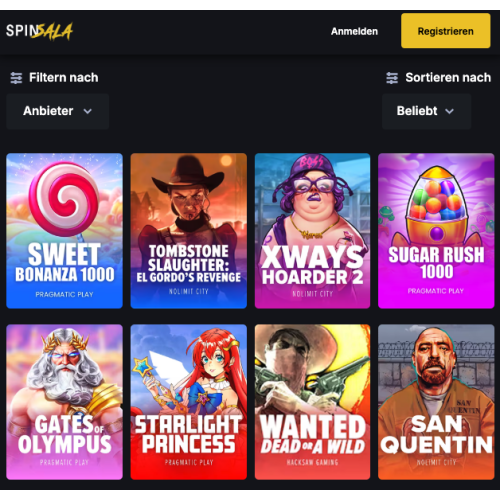Open the Starlight Princess game tile
The width and height of the screenshot is (500, 500).
(189, 402)
